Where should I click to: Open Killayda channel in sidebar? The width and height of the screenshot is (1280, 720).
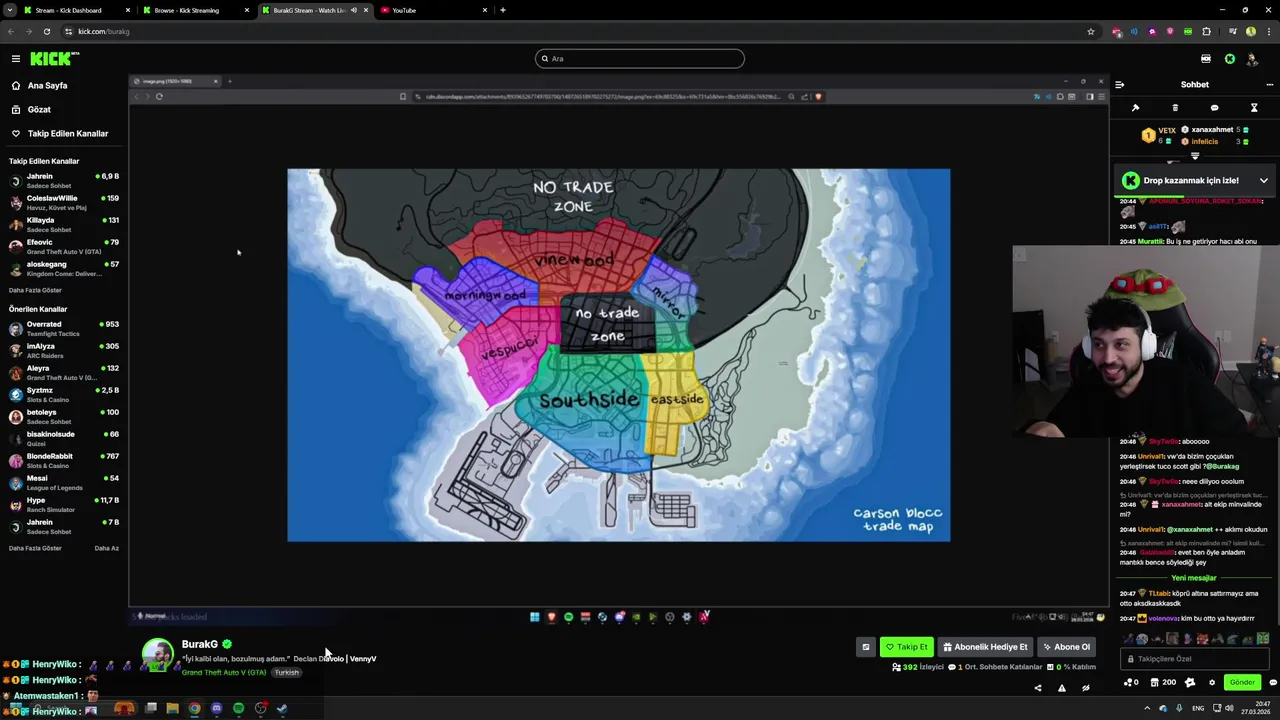pos(64,224)
